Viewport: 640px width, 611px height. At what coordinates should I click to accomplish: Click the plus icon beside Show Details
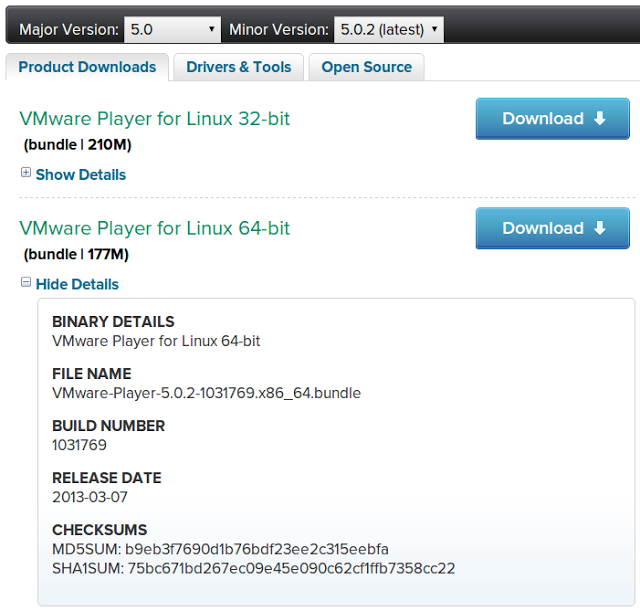point(26,172)
